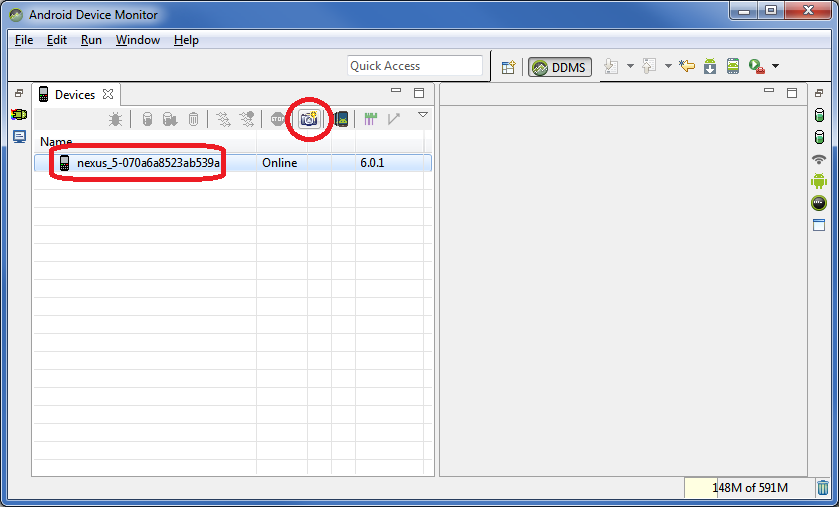The width and height of the screenshot is (839, 507).
Task: Click the Online status cell
Action: pyautogui.click(x=280, y=163)
